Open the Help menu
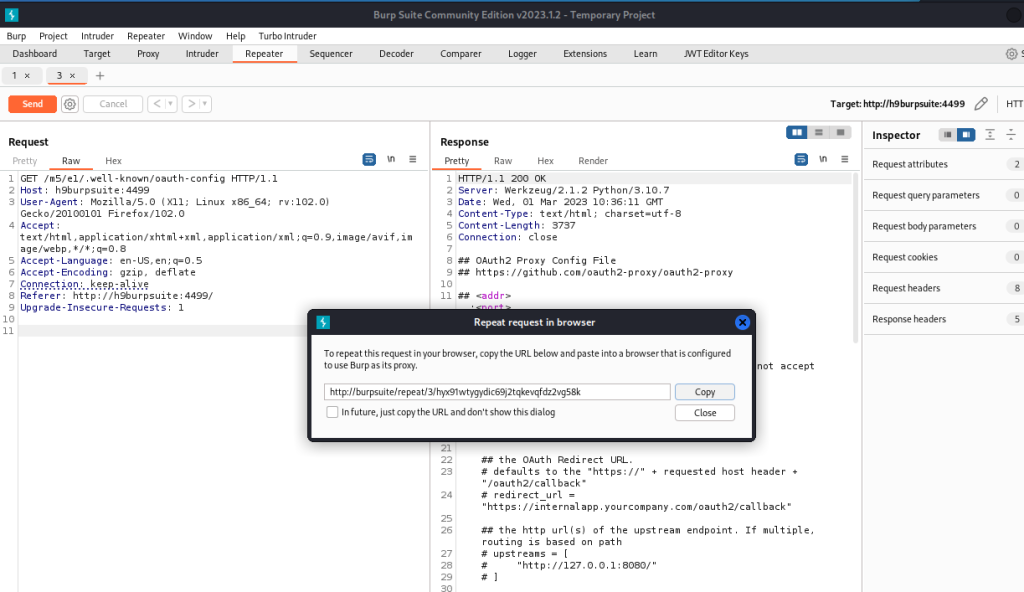 [x=236, y=36]
